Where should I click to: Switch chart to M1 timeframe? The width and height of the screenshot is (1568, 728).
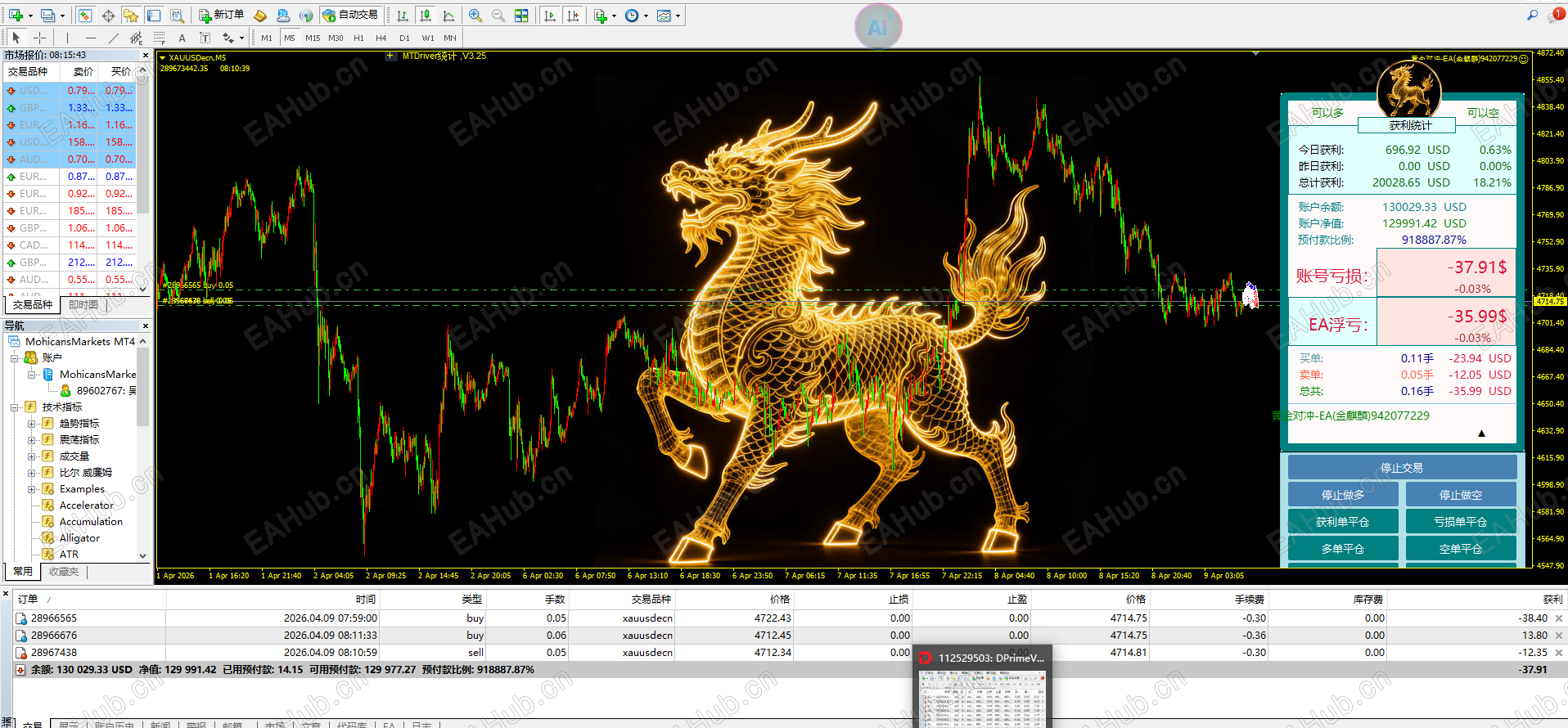[267, 38]
